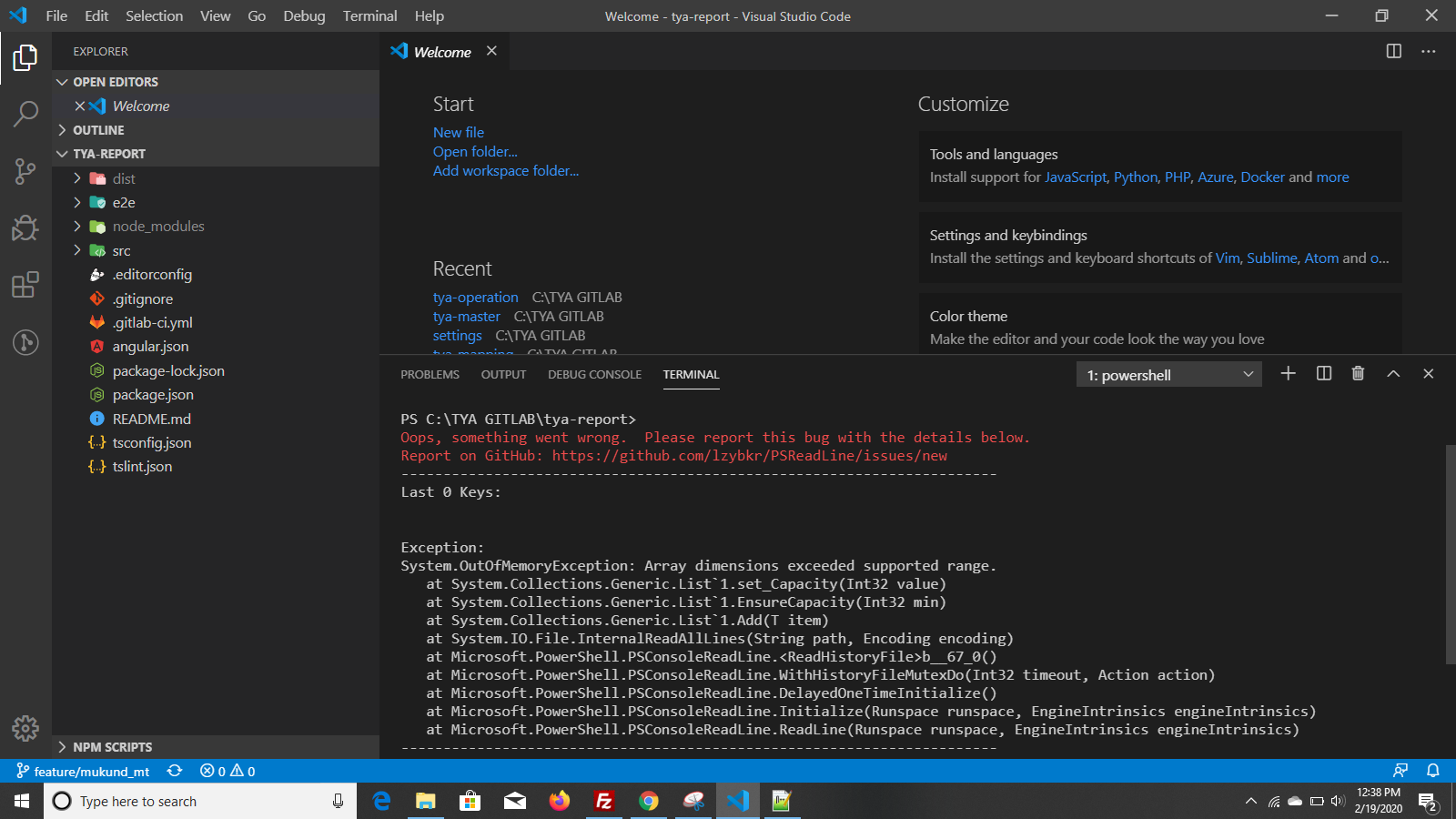The width and height of the screenshot is (1456, 819).
Task: Open the Explorer view in activity bar
Action: pos(25,58)
